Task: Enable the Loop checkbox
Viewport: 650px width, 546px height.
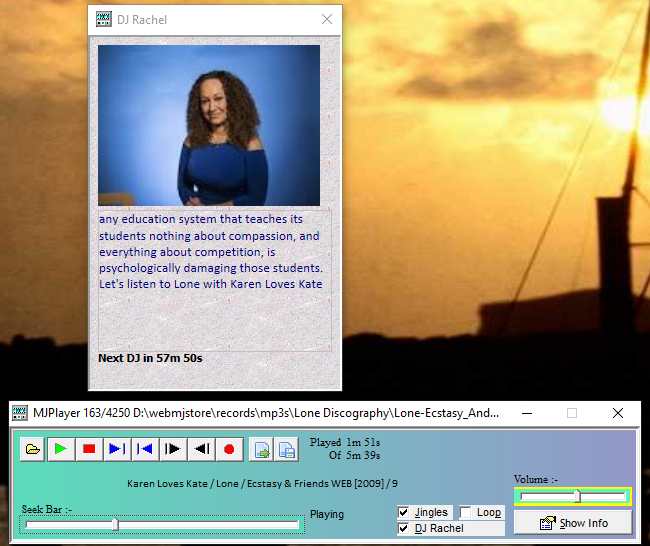Action: tap(466, 512)
